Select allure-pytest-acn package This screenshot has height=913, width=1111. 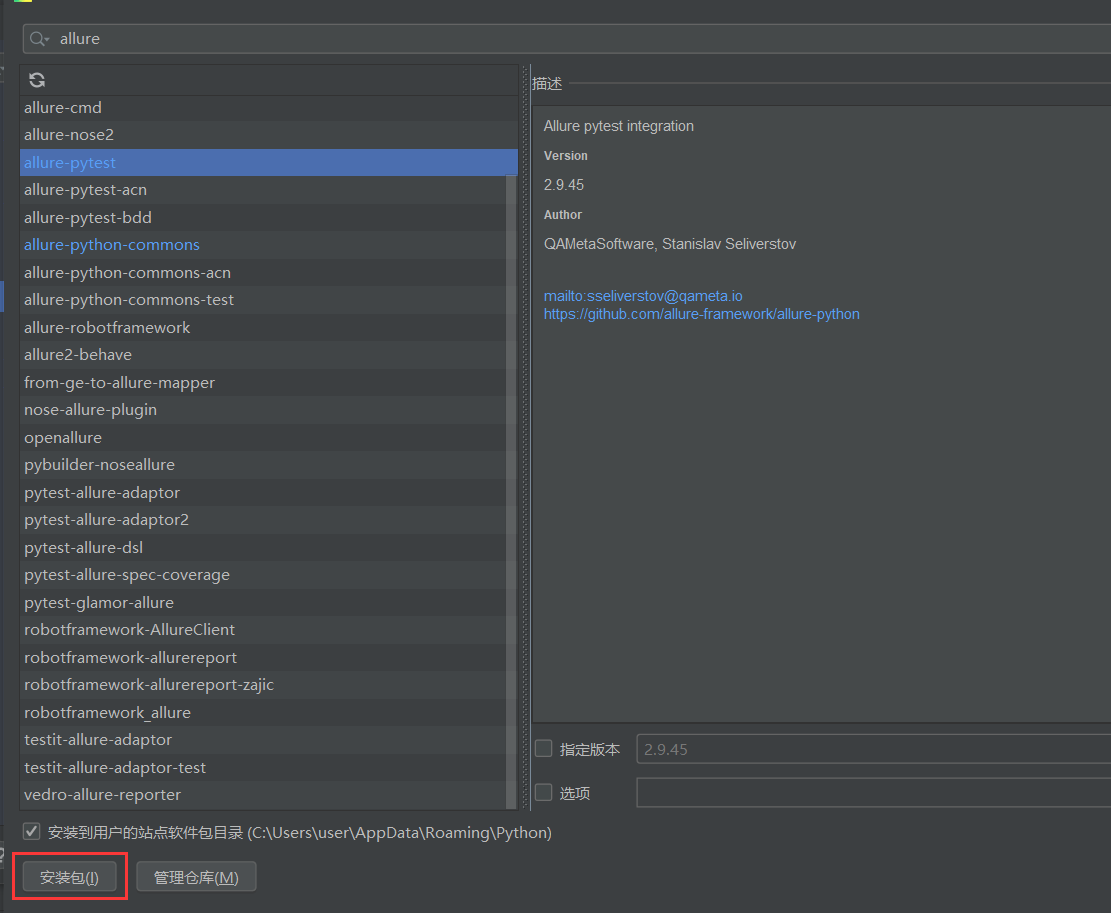[264, 190]
